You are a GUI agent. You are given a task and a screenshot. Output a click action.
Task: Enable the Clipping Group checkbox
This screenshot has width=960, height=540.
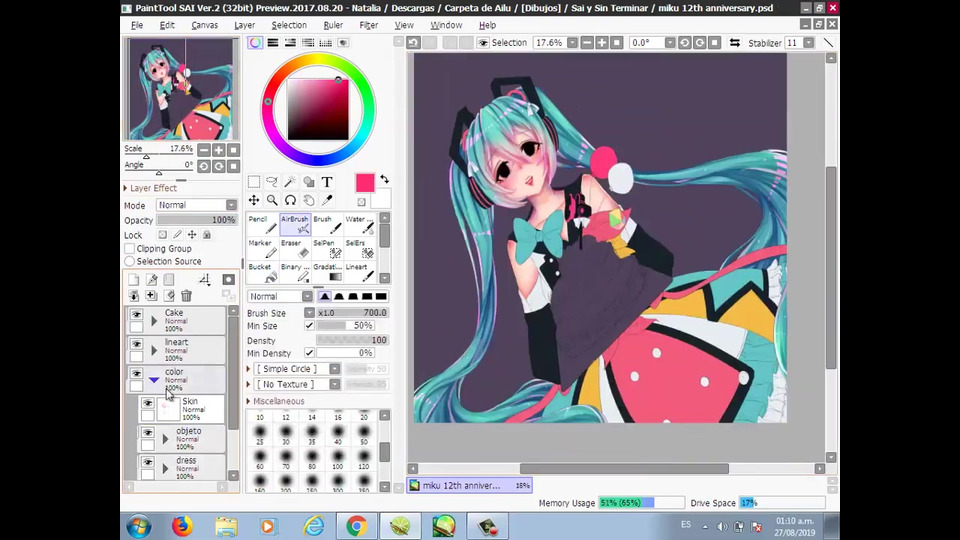(x=130, y=249)
